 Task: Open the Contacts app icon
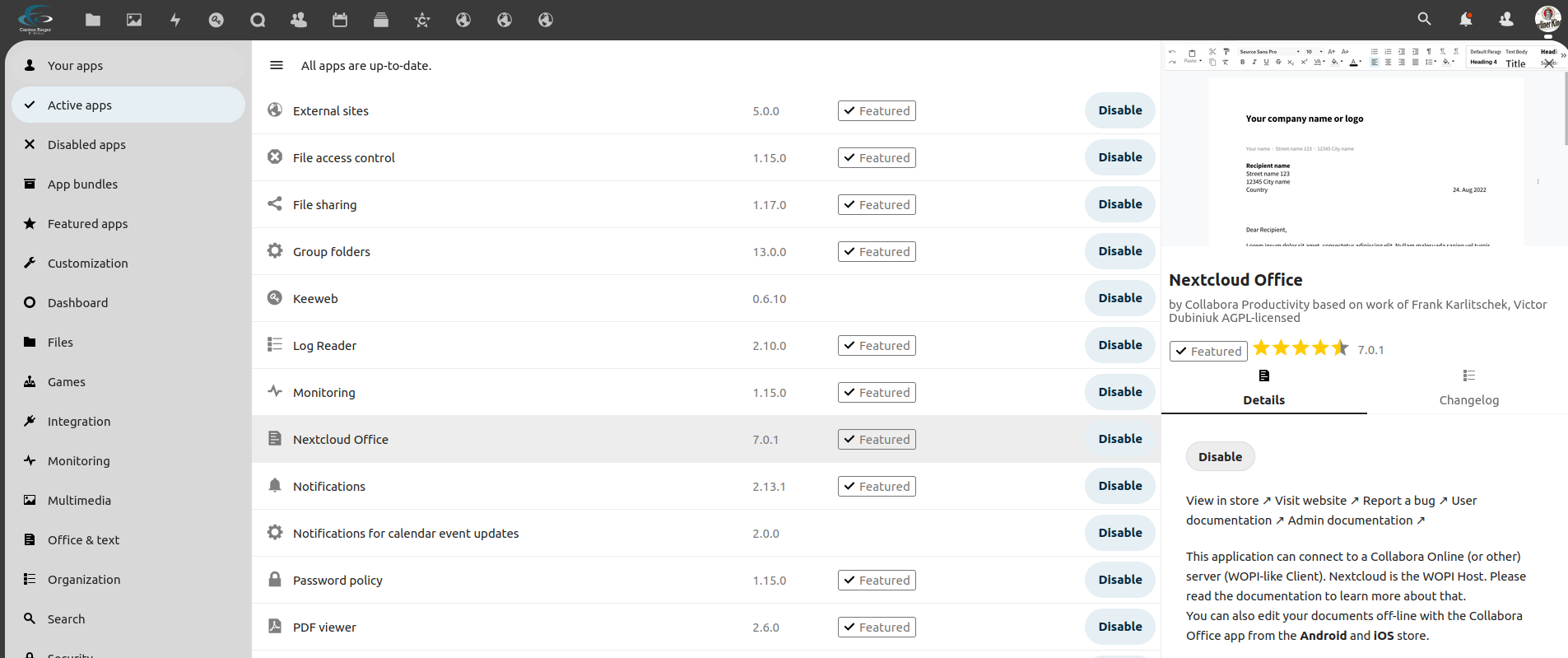click(x=299, y=20)
